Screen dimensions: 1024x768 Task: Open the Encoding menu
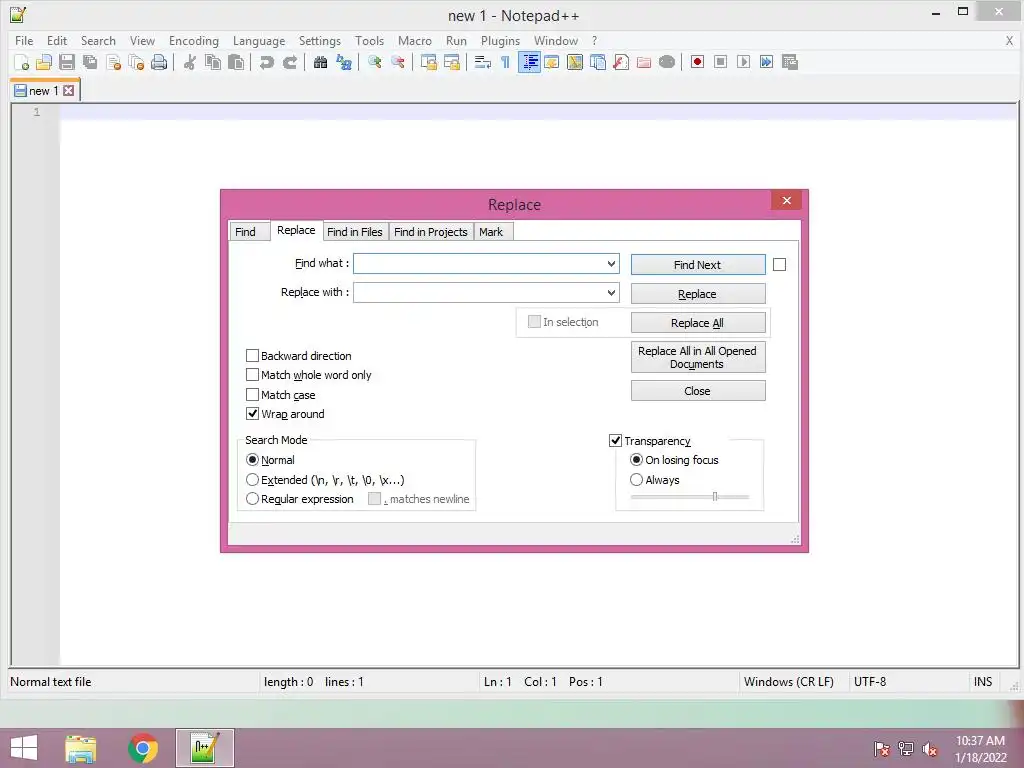[194, 40]
